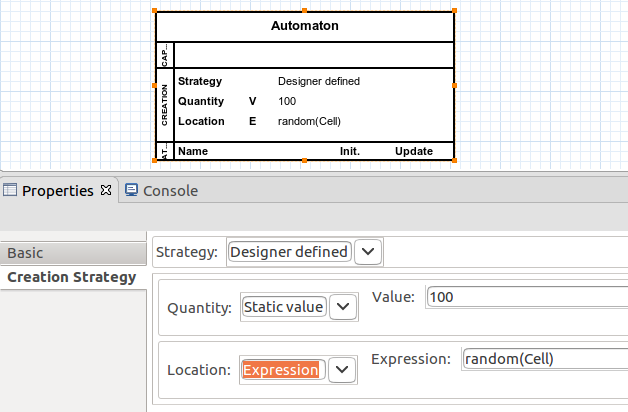
Task: Close the Properties view tab
Action: click(107, 190)
